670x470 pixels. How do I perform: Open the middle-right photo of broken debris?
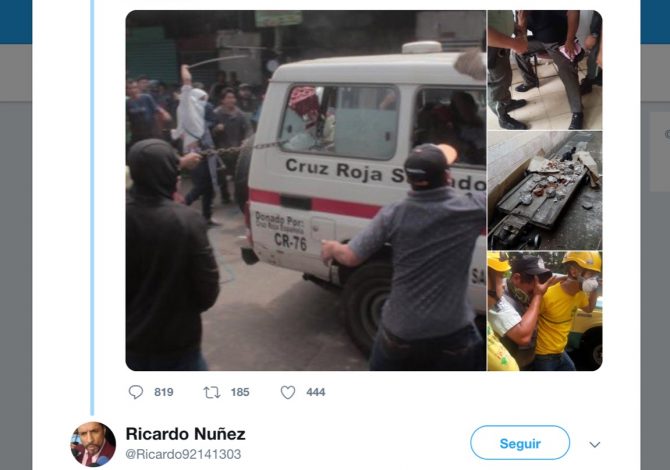tap(545, 191)
